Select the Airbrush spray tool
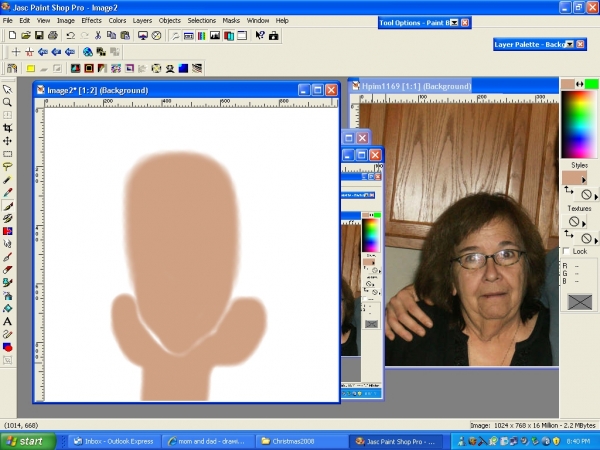This screenshot has width=600, height=450. click(x=7, y=296)
